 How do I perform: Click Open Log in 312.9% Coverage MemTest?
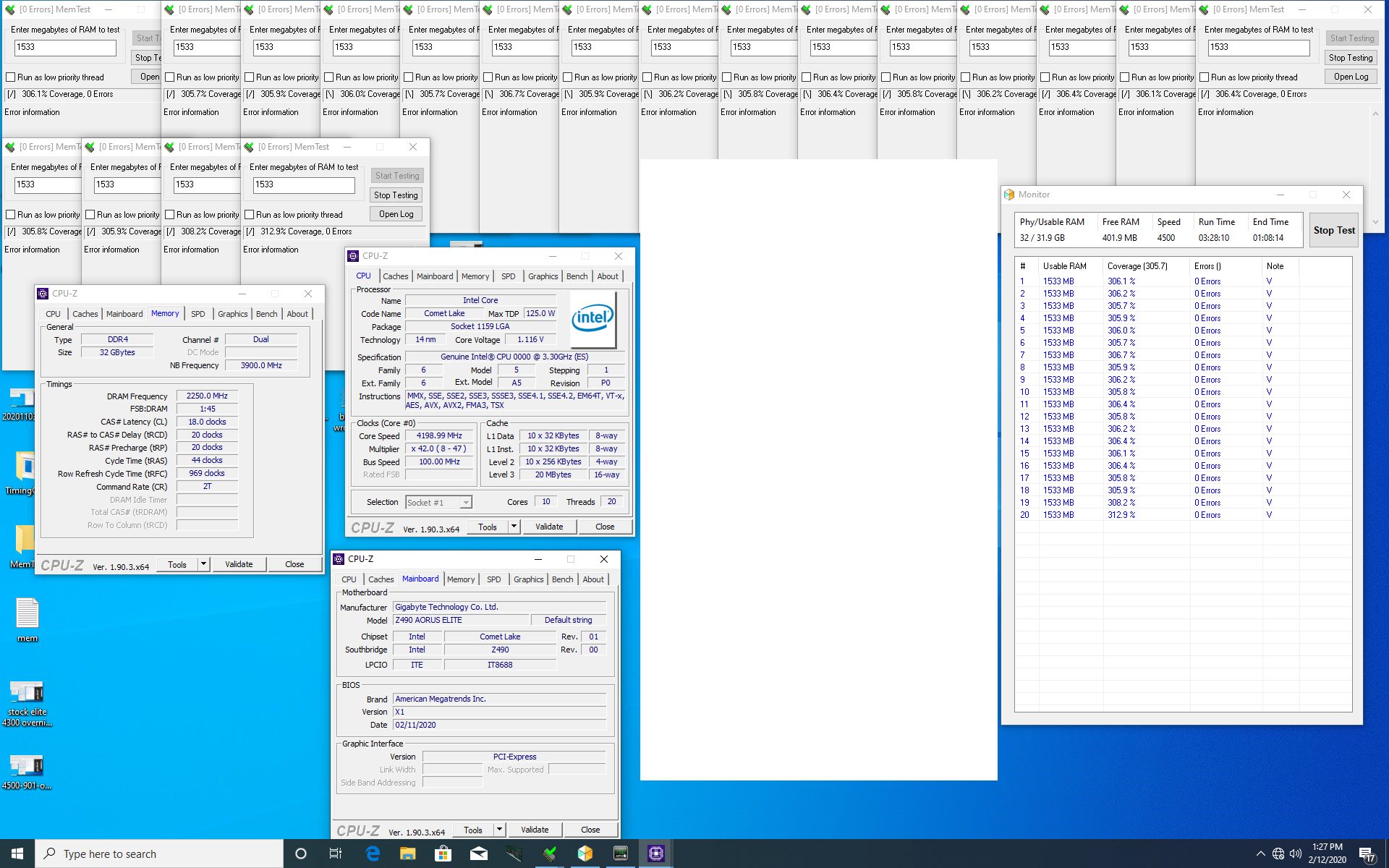396,214
